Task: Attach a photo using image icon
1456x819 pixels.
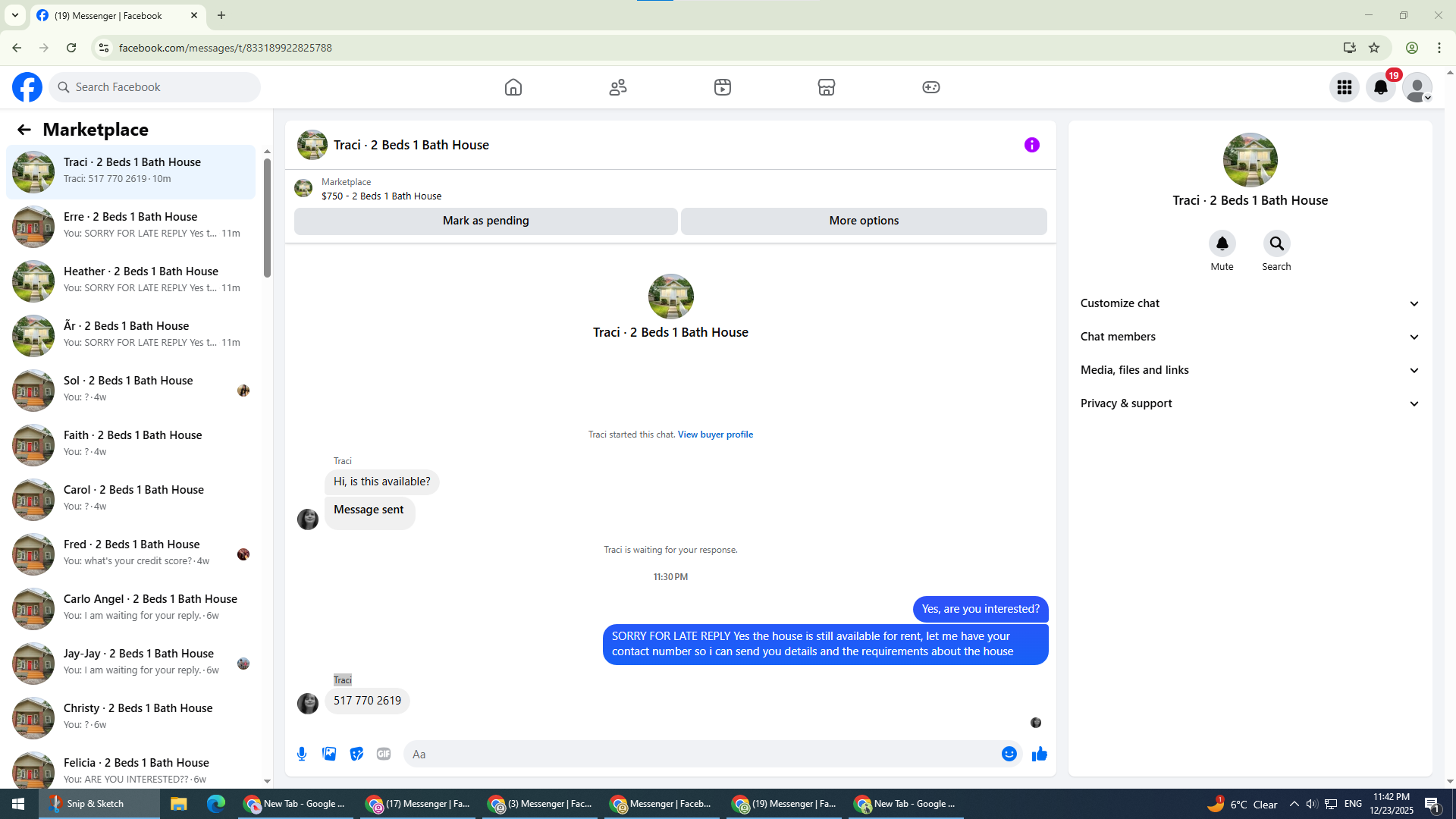Action: (x=329, y=754)
